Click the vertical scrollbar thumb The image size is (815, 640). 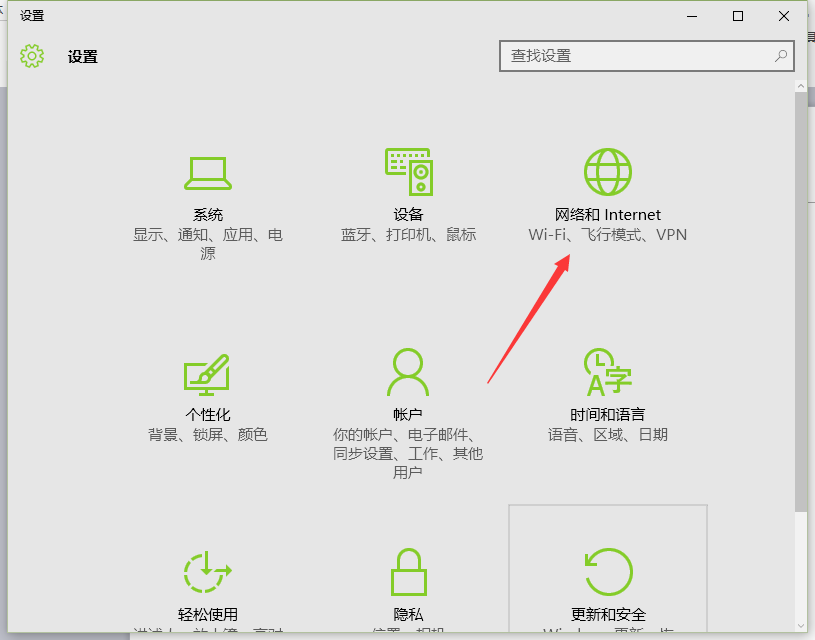(801, 300)
